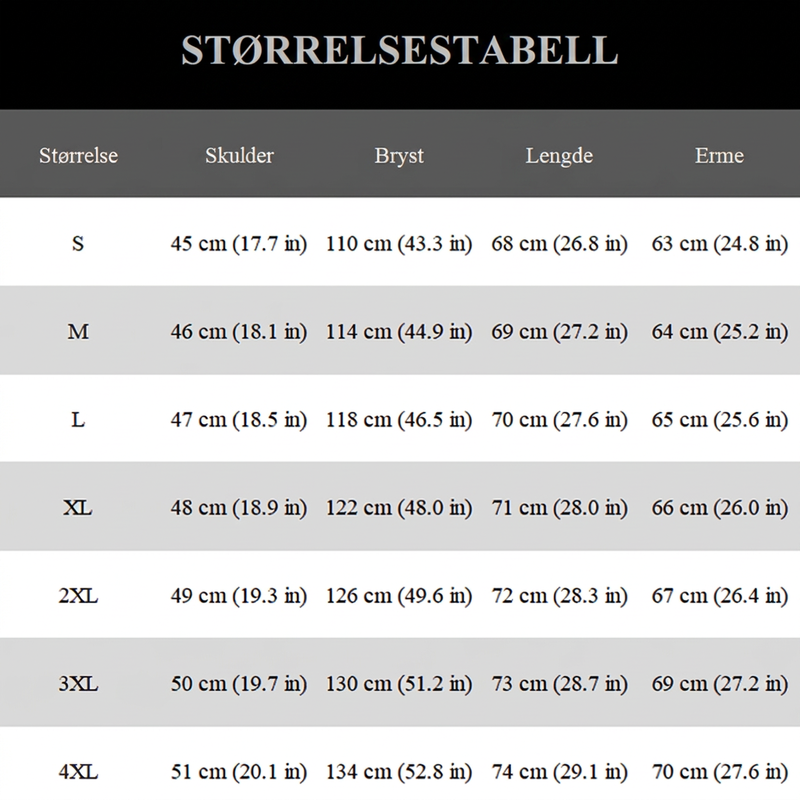Click the Bryst column header
Screen dimensions: 800x800
pyautogui.click(x=399, y=156)
